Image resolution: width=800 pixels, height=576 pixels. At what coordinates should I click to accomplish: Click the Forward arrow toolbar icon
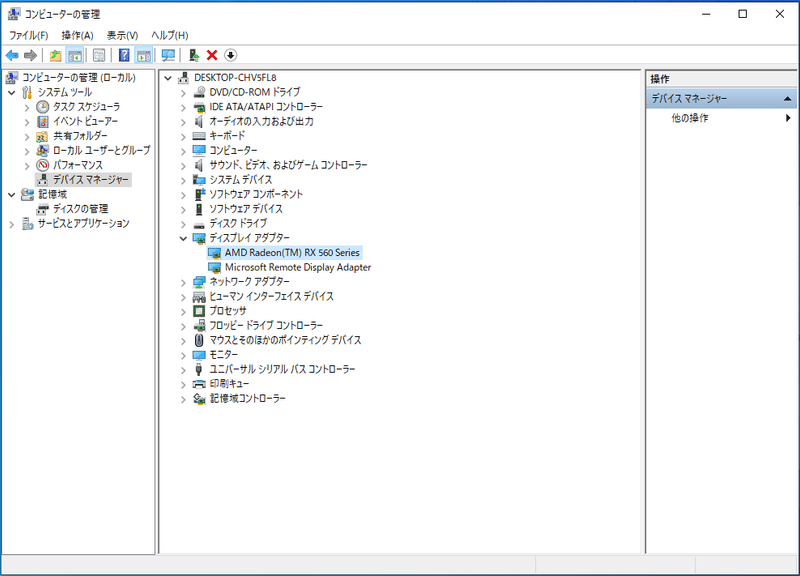point(31,55)
